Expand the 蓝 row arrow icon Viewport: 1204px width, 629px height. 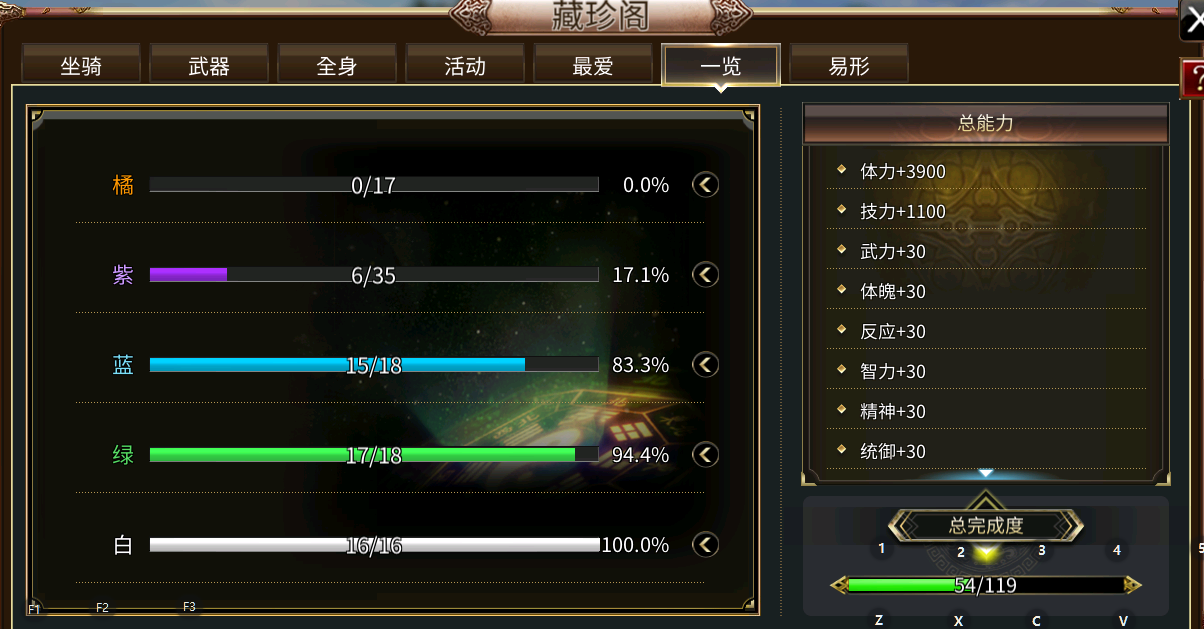pos(706,365)
